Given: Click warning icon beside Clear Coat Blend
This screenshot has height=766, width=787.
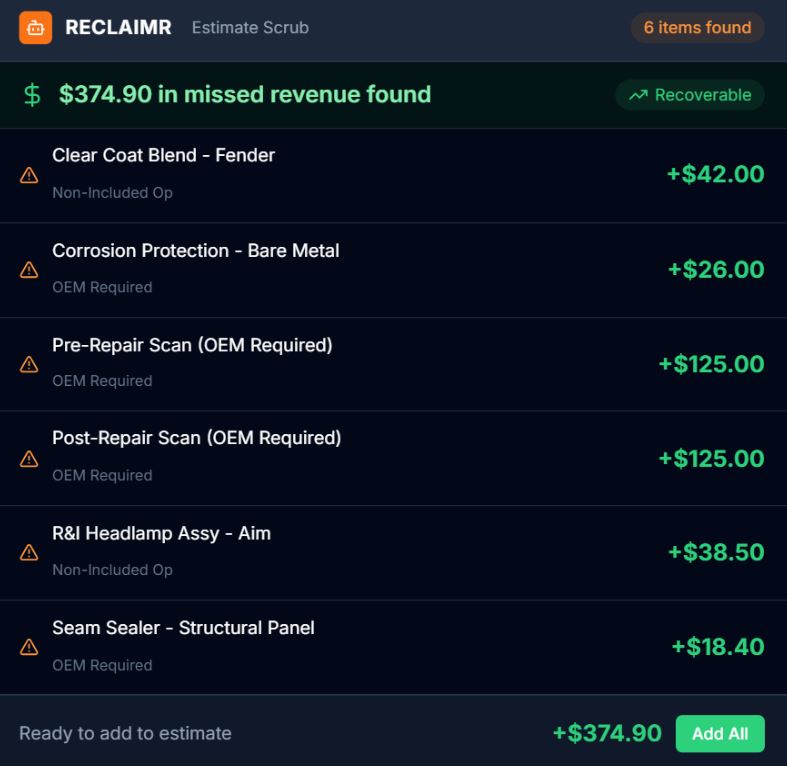Looking at the screenshot, I should [x=29, y=175].
